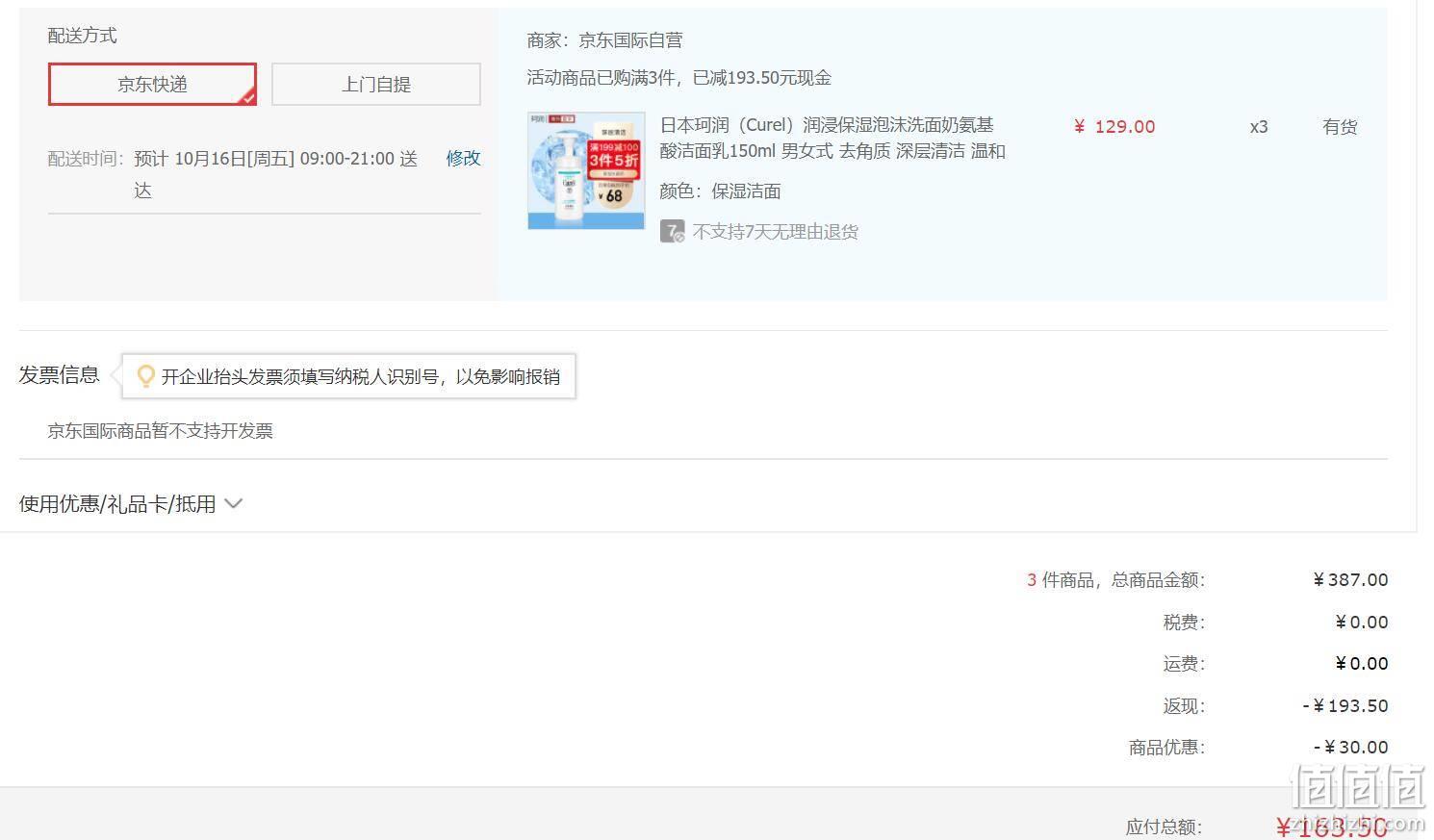Click the 不支持7天无理由退货 text
Viewport: 1434px width, 840px height.
click(x=776, y=232)
